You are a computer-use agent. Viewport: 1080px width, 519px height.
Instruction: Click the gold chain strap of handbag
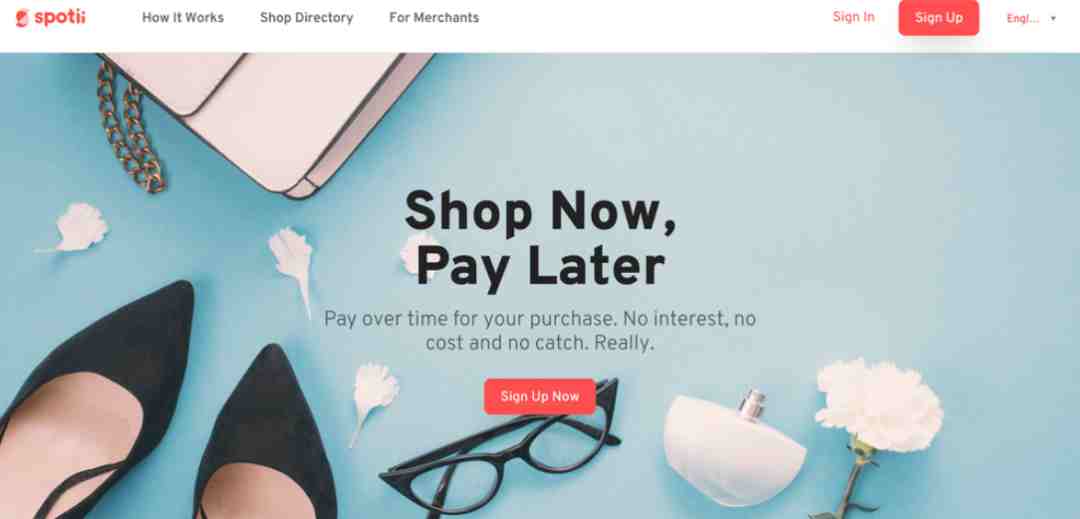click(x=131, y=127)
